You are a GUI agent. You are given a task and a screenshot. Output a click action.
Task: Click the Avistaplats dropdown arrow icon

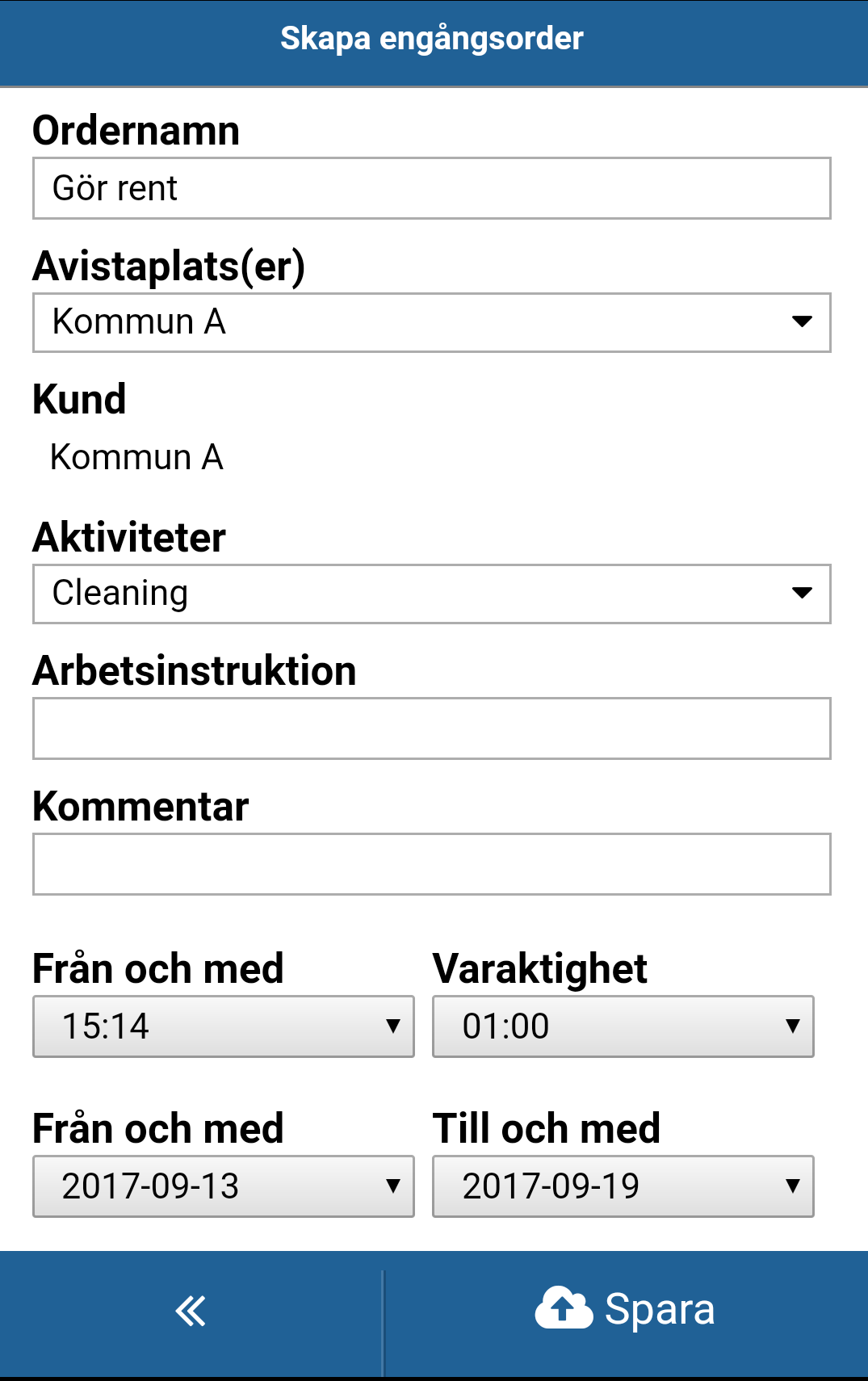(x=802, y=321)
